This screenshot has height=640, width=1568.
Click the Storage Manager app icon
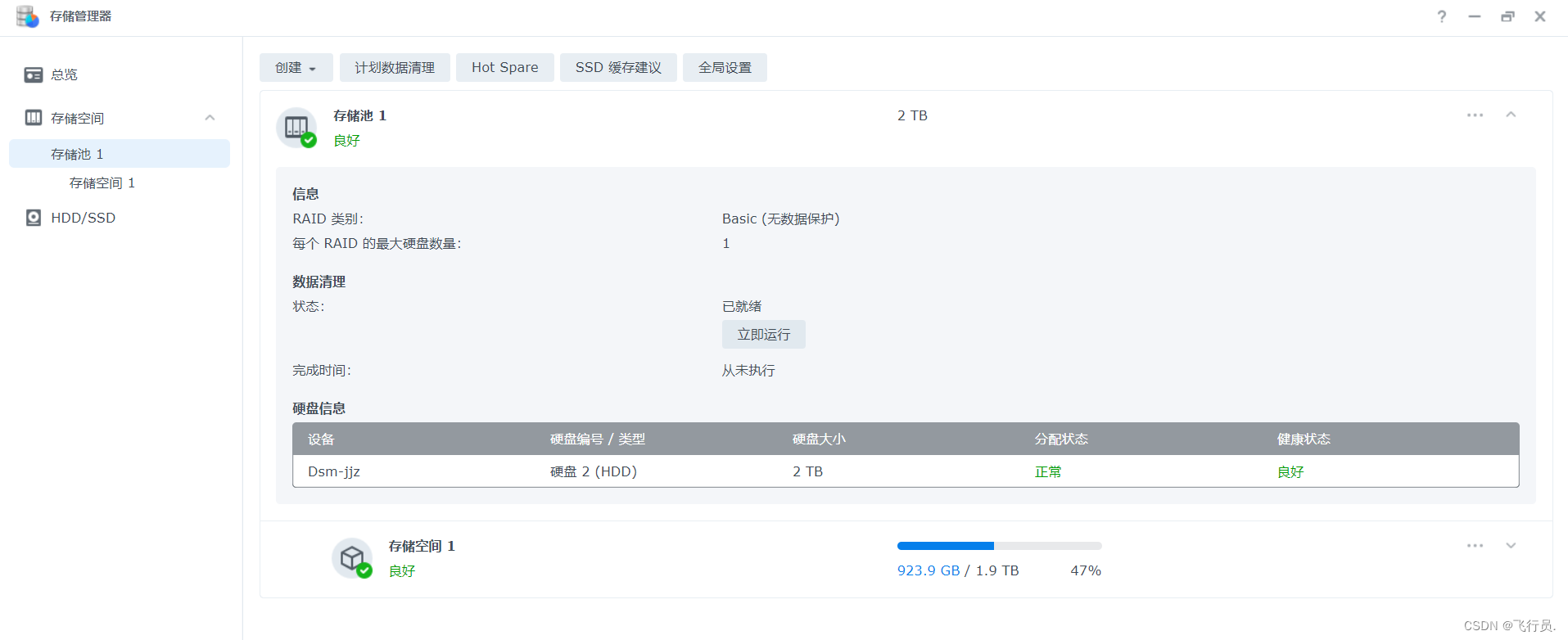coord(27,16)
